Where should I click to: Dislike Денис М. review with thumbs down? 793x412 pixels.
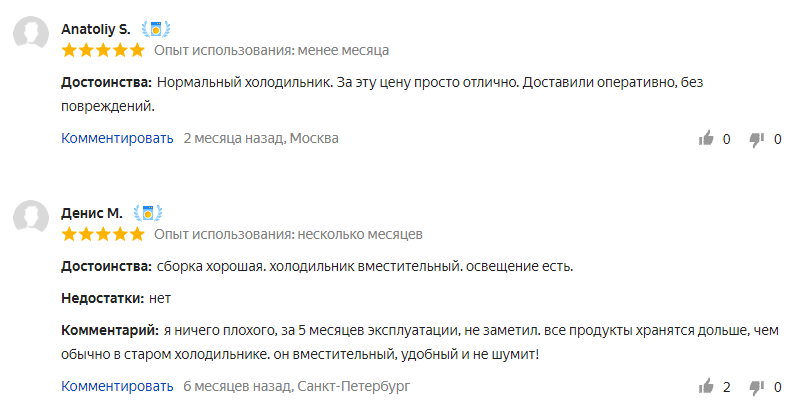pyautogui.click(x=757, y=388)
